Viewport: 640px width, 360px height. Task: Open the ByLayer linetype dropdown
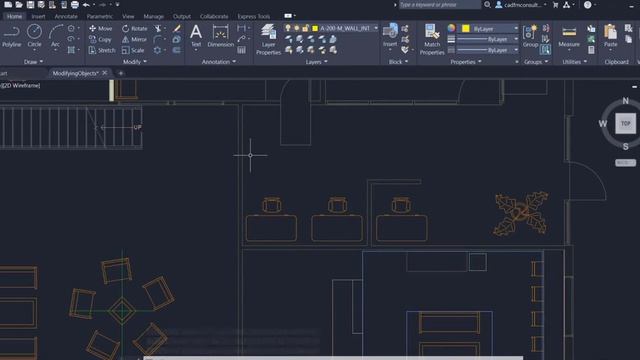[x=516, y=50]
